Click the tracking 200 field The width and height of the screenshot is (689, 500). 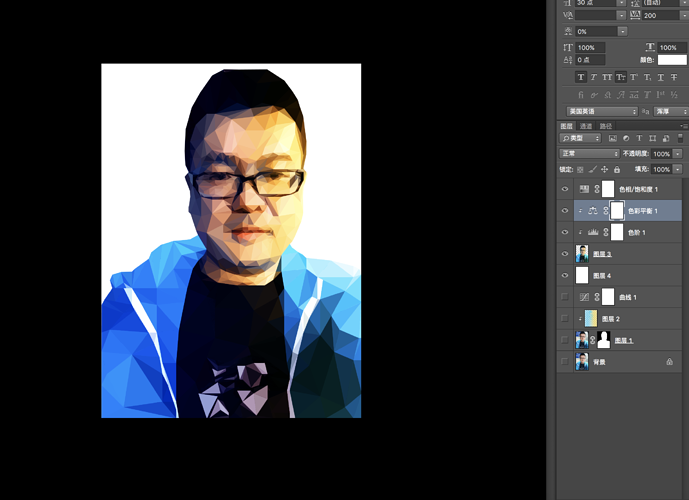coord(660,15)
